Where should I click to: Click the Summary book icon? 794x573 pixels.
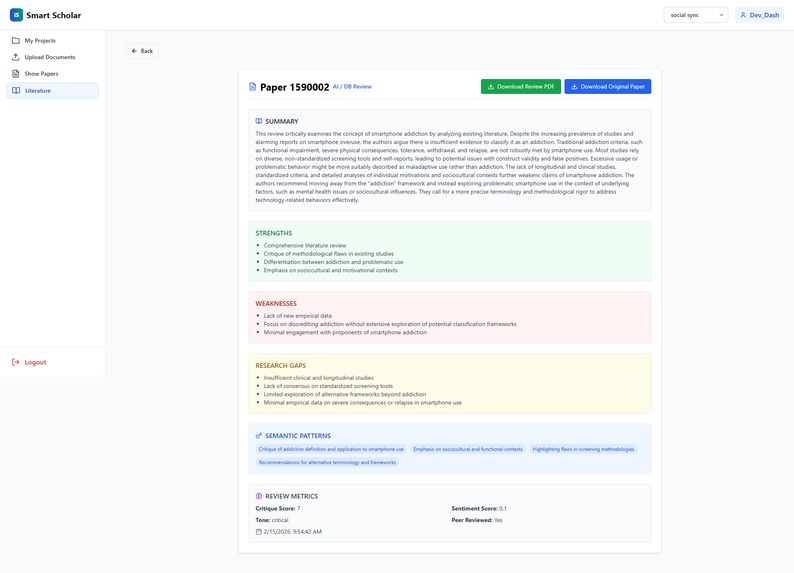(259, 121)
